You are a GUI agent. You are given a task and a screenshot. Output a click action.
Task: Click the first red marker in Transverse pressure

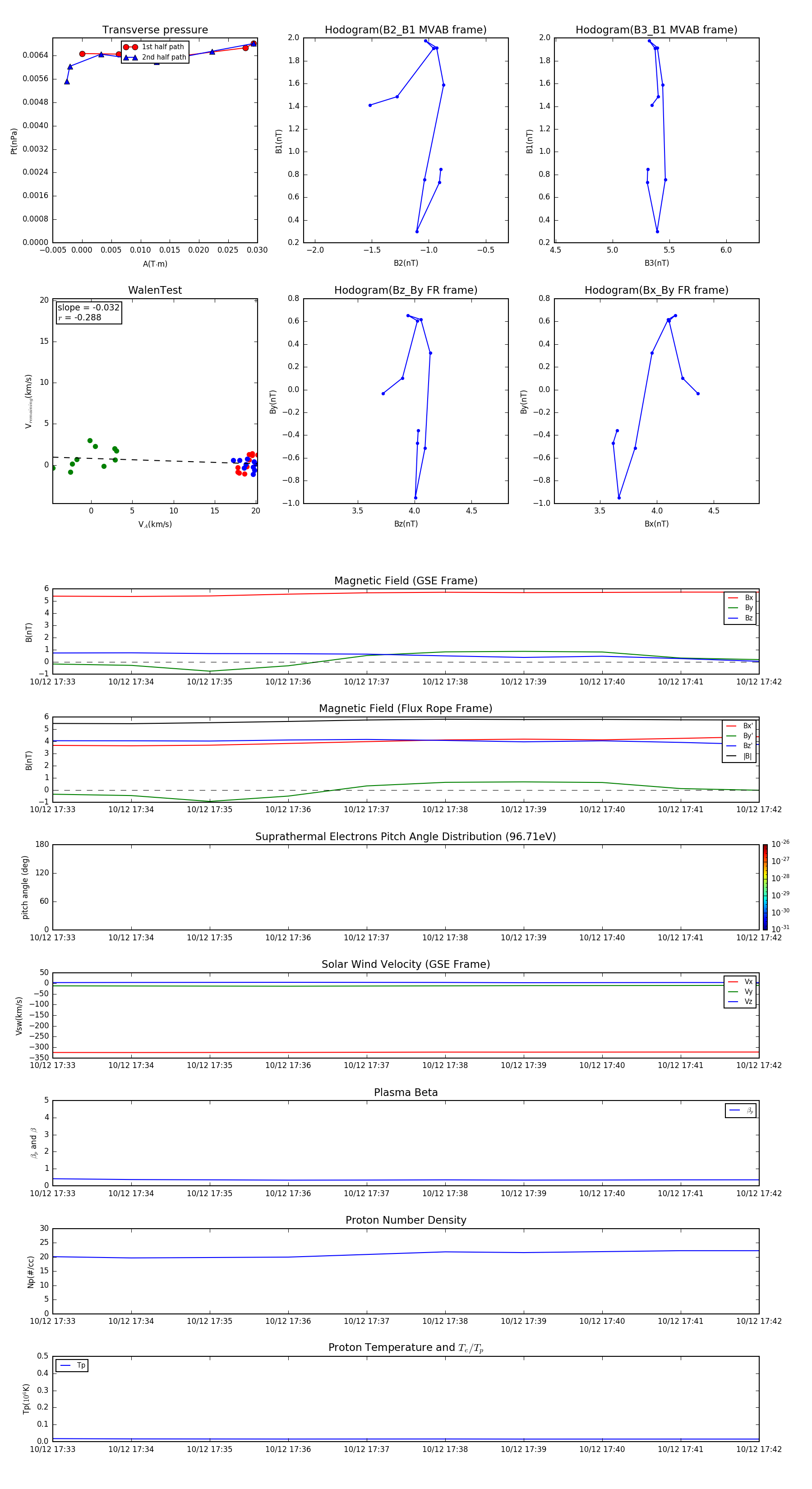[82, 54]
